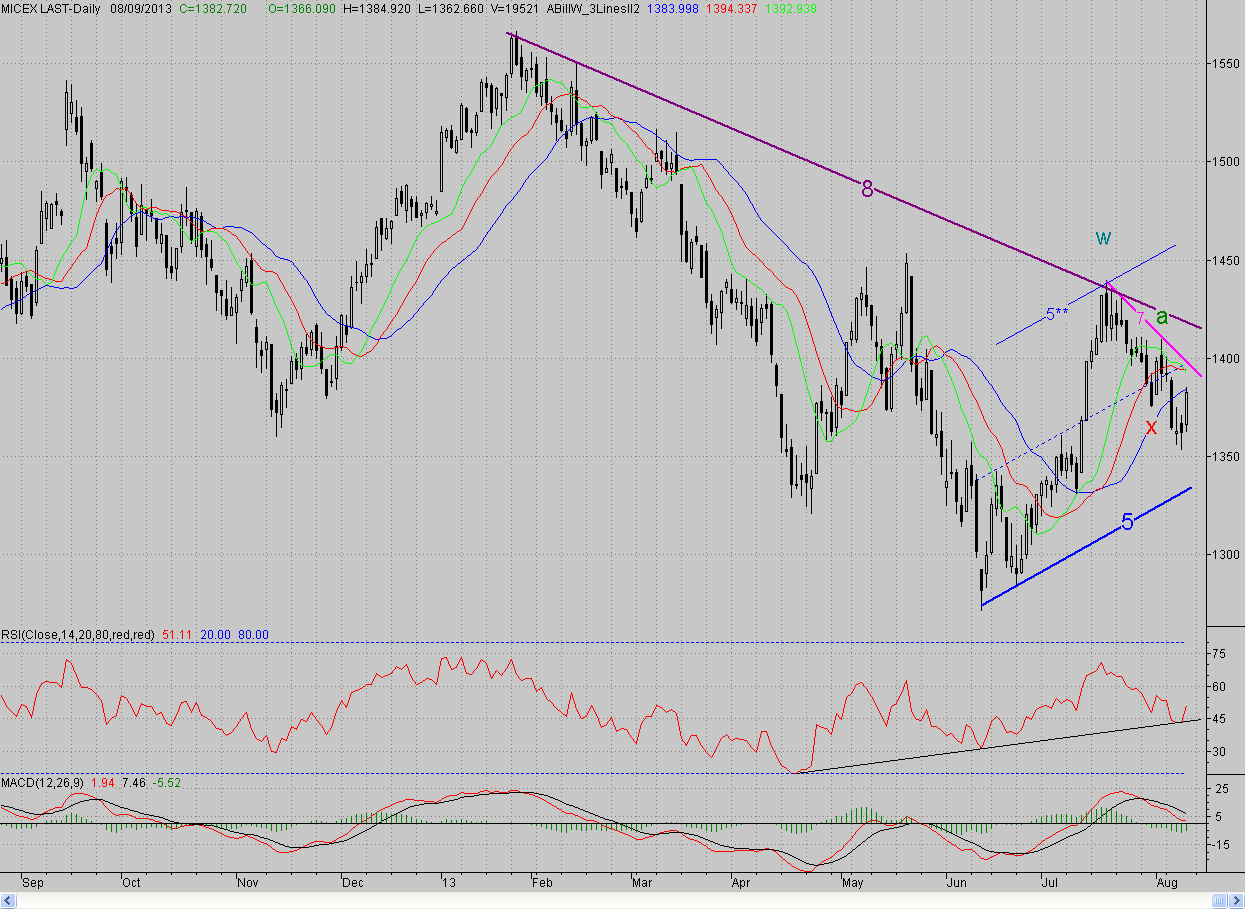Click the green a wave label
Image resolution: width=1245 pixels, height=909 pixels.
click(x=1161, y=317)
